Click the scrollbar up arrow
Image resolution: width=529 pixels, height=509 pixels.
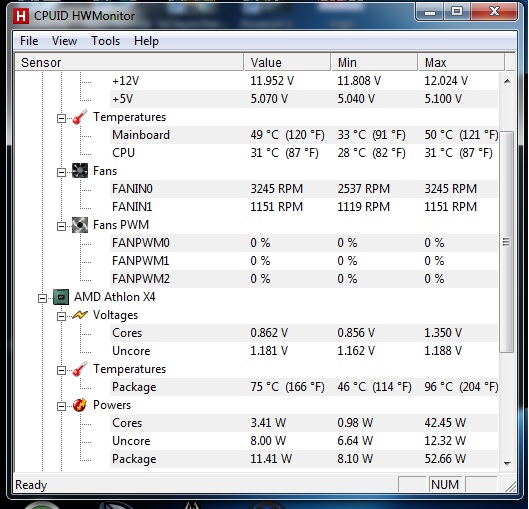click(x=507, y=81)
